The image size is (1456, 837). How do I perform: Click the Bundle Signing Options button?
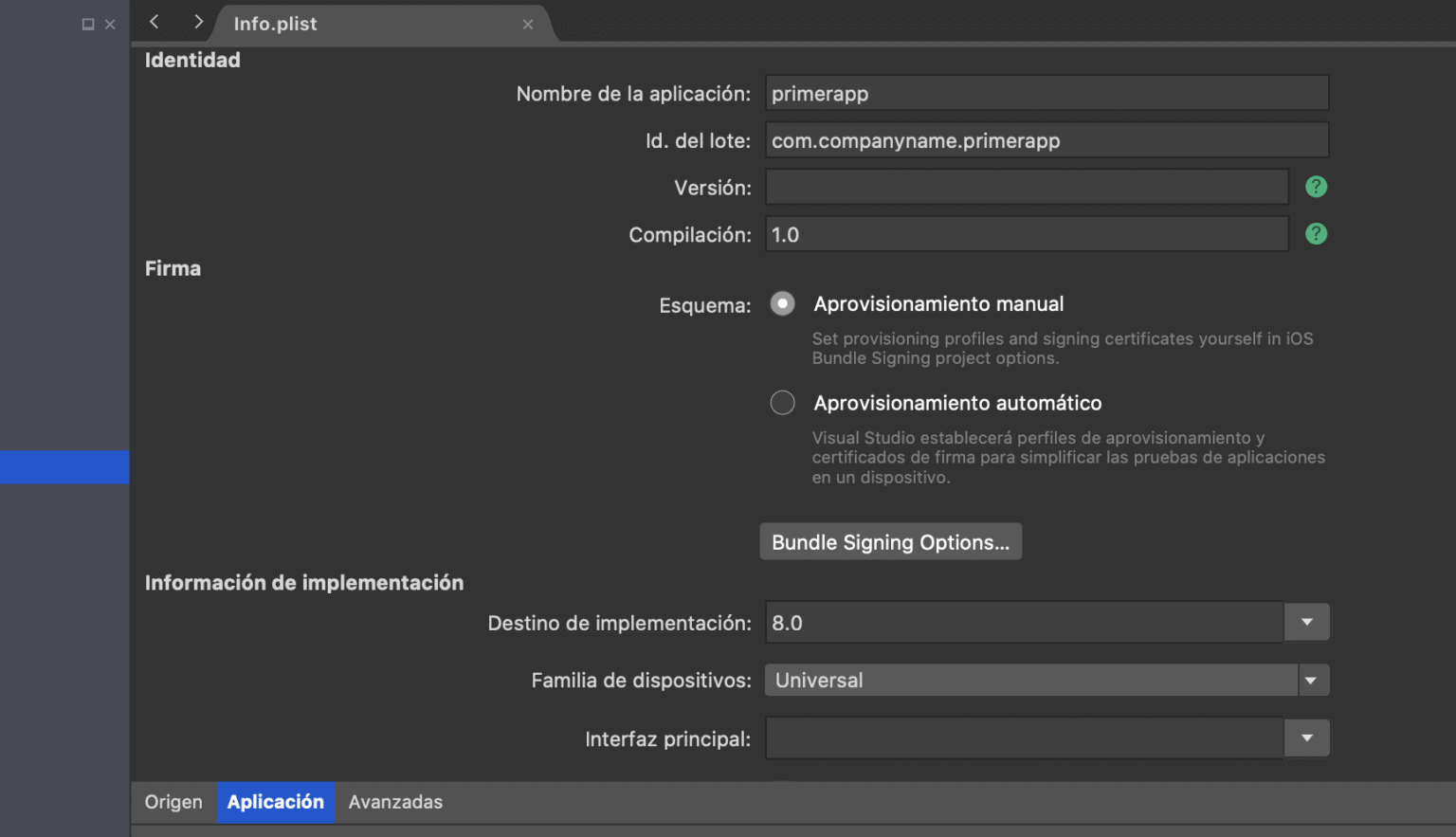pyautogui.click(x=890, y=541)
